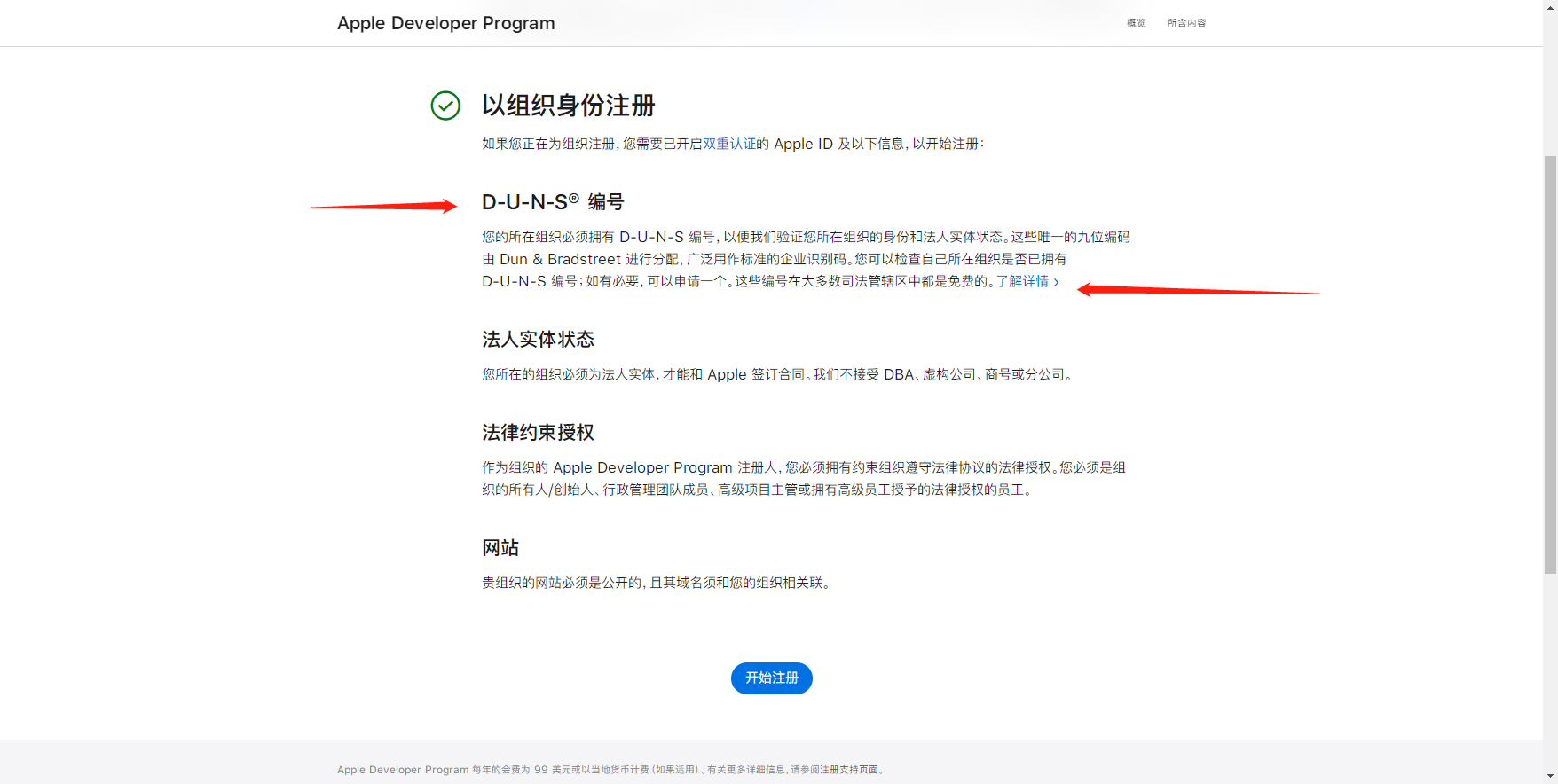The height and width of the screenshot is (784, 1558).
Task: Click the page's vertical scrollbar thumb
Action: (1550, 365)
